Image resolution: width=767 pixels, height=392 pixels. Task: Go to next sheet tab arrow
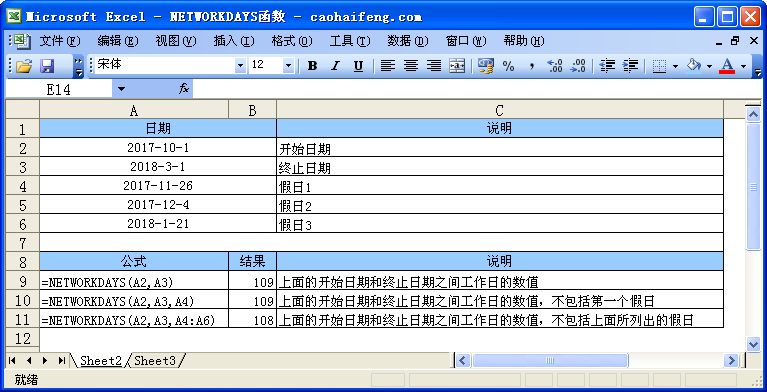click(x=45, y=361)
